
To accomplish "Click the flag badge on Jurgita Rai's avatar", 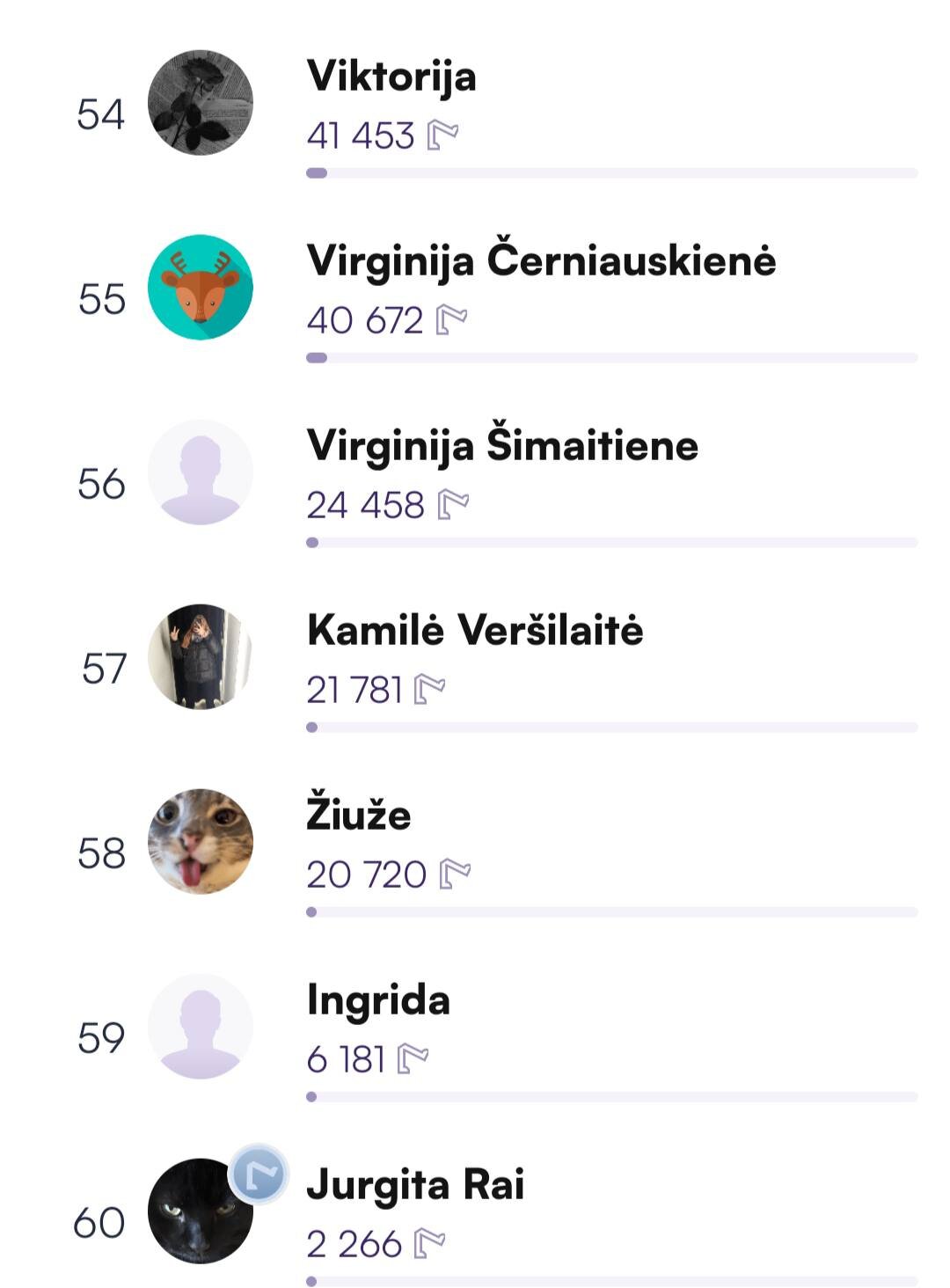I will coord(259,1174).
